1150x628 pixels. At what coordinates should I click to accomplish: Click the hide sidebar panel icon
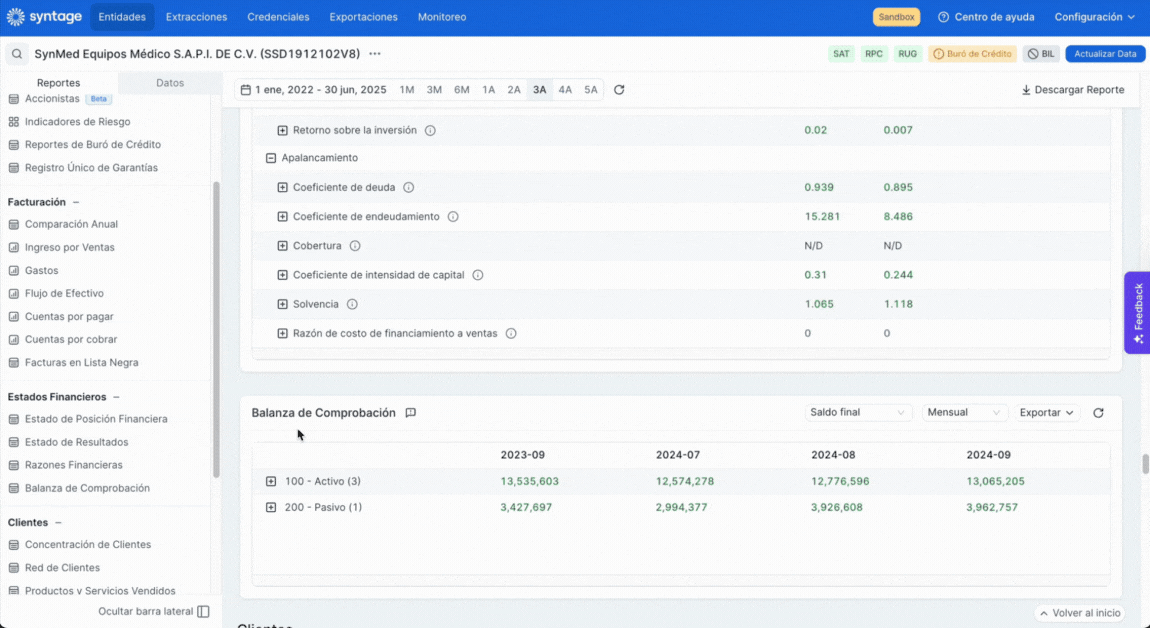point(204,612)
